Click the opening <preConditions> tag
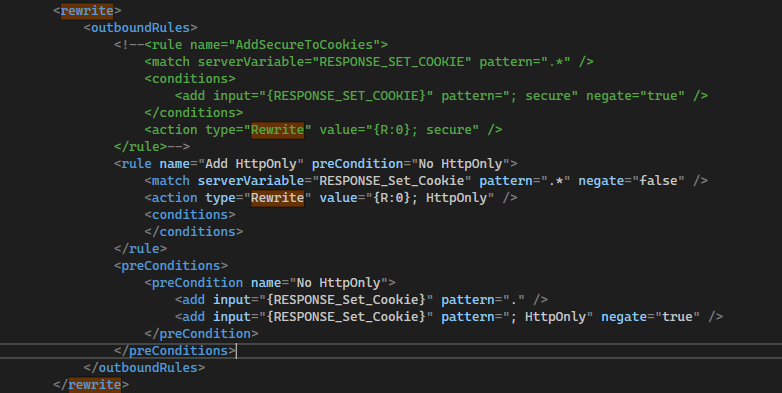This screenshot has height=393, width=782. (x=171, y=265)
